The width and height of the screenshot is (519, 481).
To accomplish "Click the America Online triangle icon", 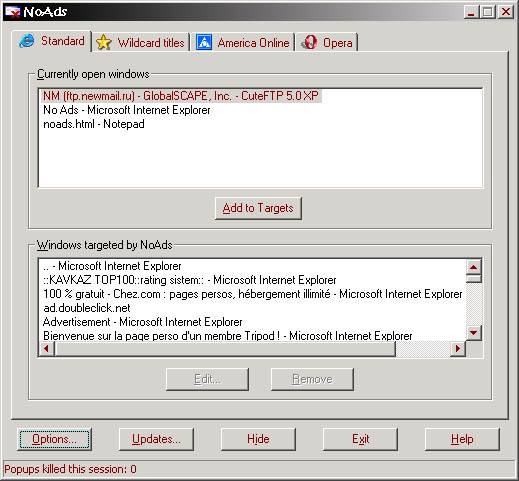I will point(204,42).
